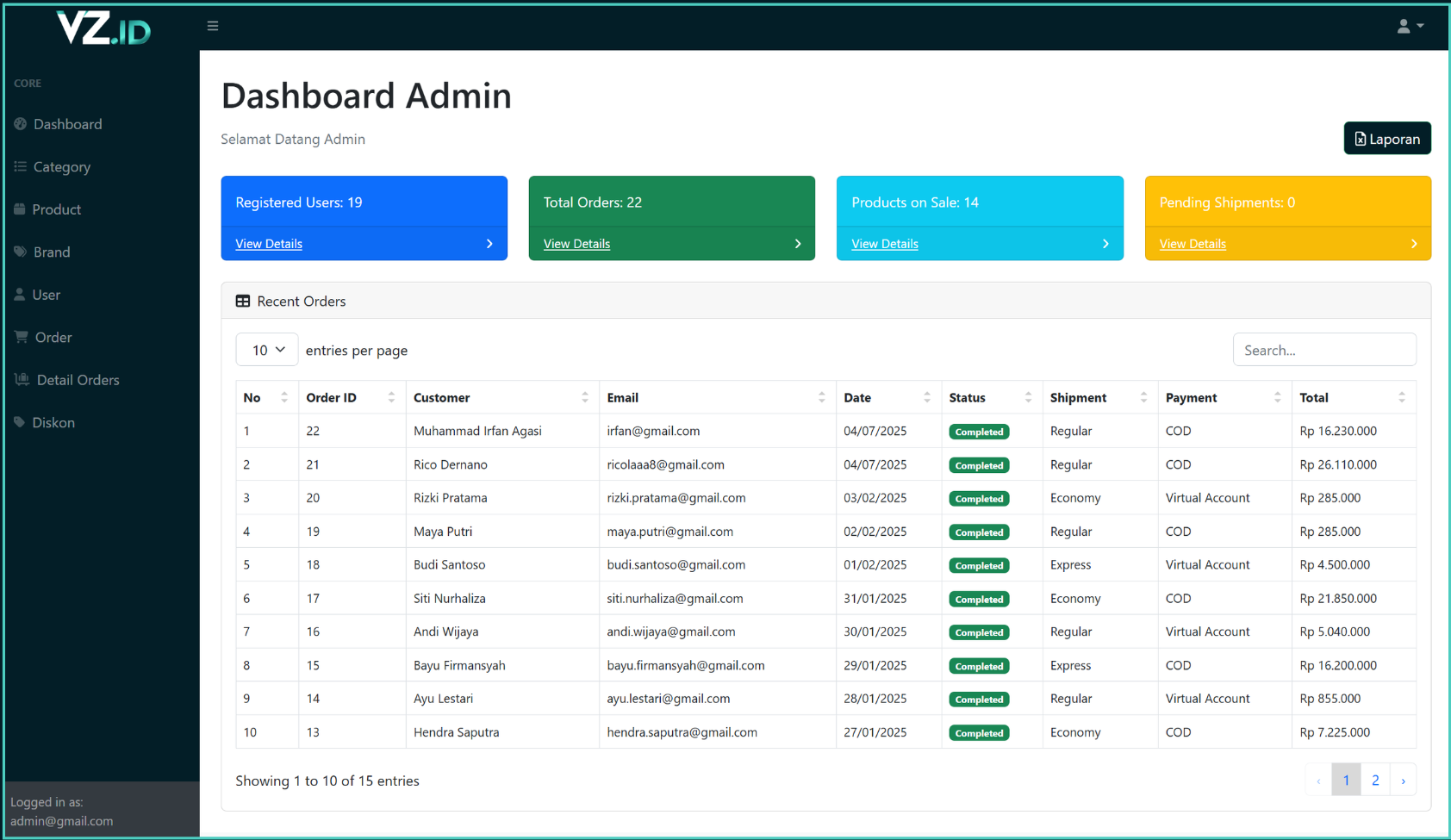This screenshot has width=1451, height=840.
Task: Sort table by Order ID column
Action: point(352,397)
